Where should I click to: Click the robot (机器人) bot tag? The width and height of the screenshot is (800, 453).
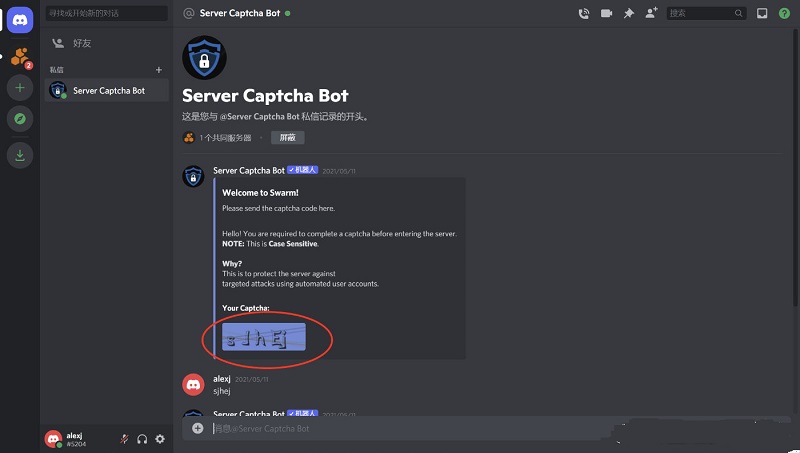(x=303, y=170)
